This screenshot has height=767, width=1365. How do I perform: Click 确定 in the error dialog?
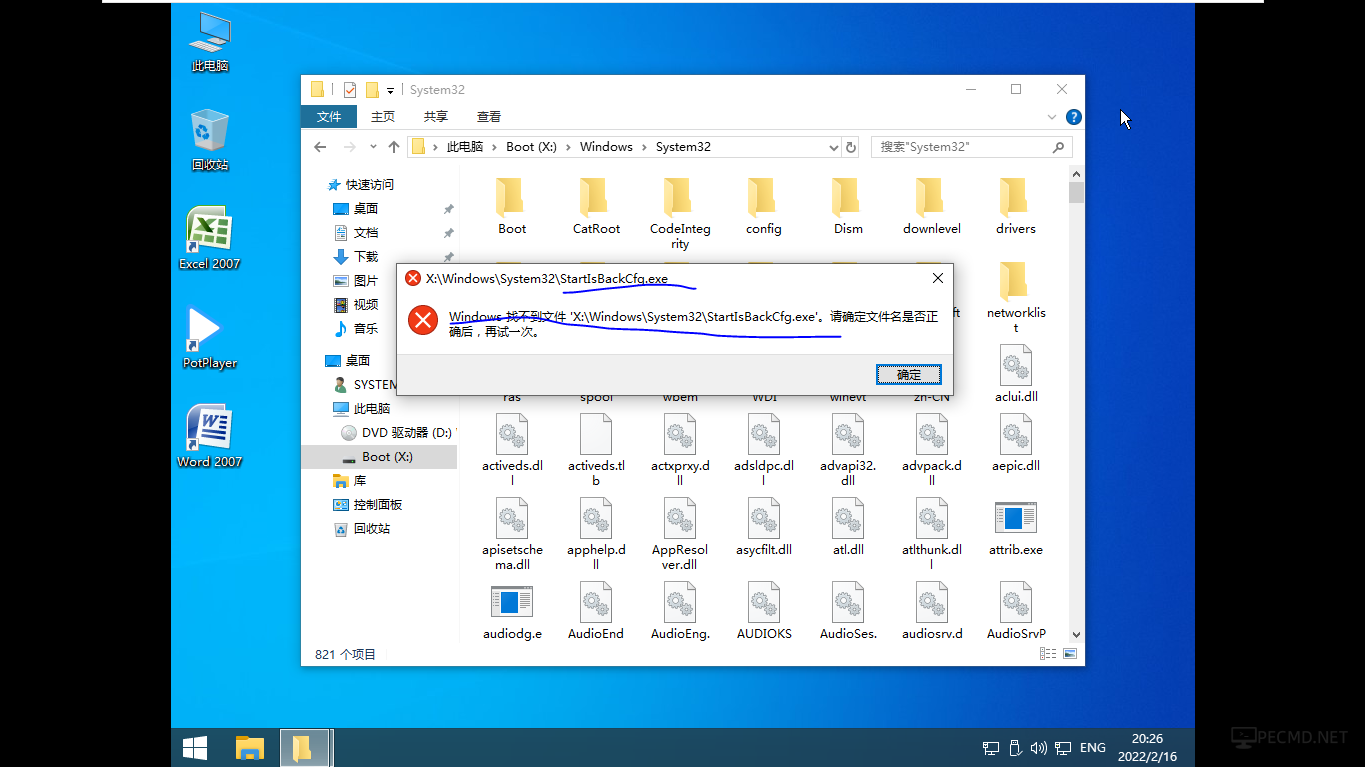[909, 374]
